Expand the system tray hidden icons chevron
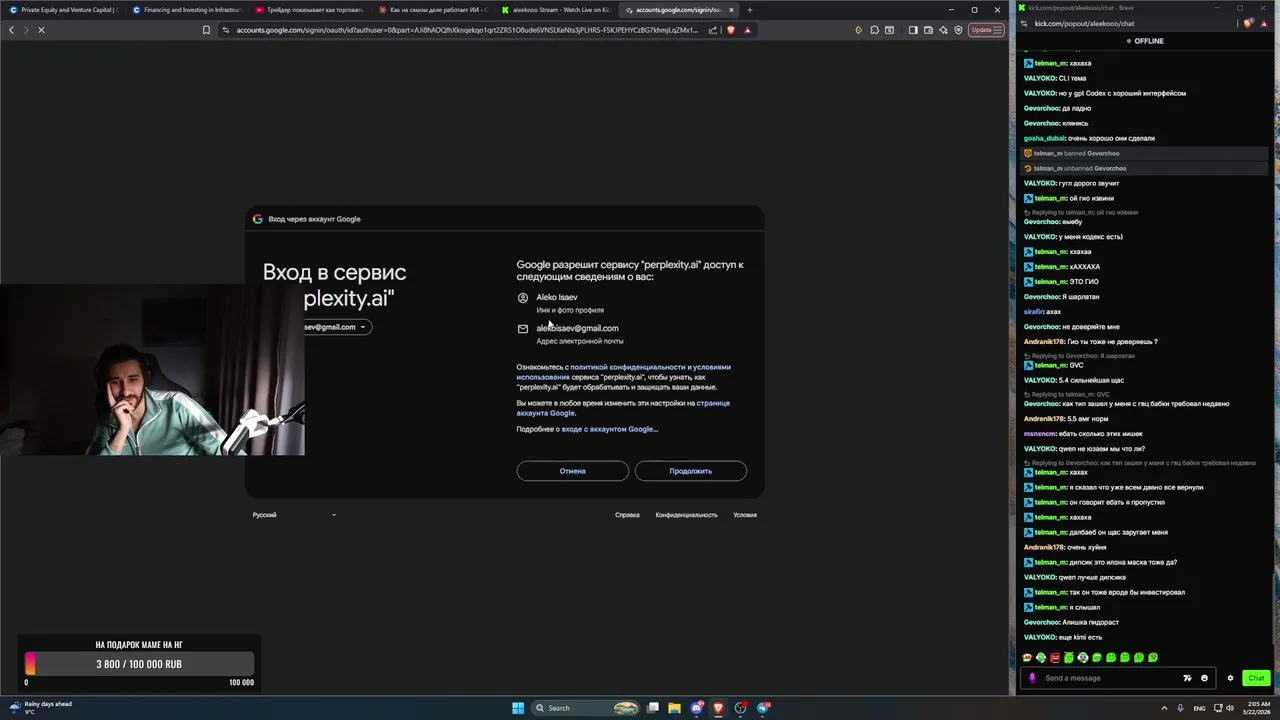The height and width of the screenshot is (720, 1280). tap(1165, 708)
